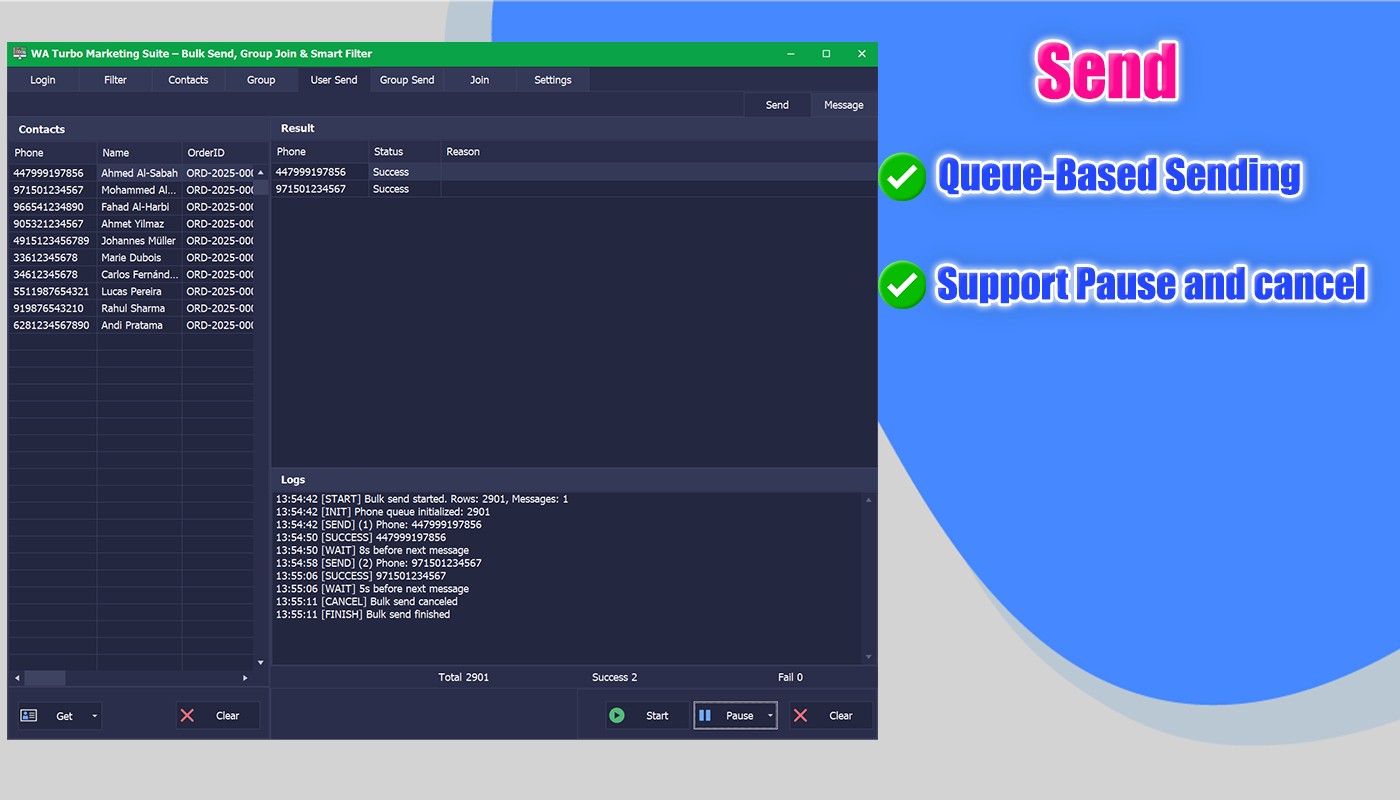
Task: Click the log line '[FINISH] Bulk send finished'
Action: [x=363, y=615]
